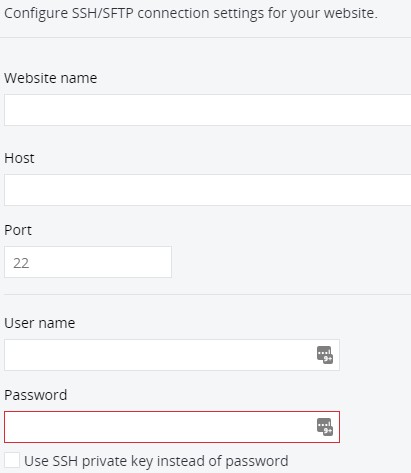Screen dimensions: 411x473
Task: Open password manager icon in Password field
Action: [x=325, y=427]
